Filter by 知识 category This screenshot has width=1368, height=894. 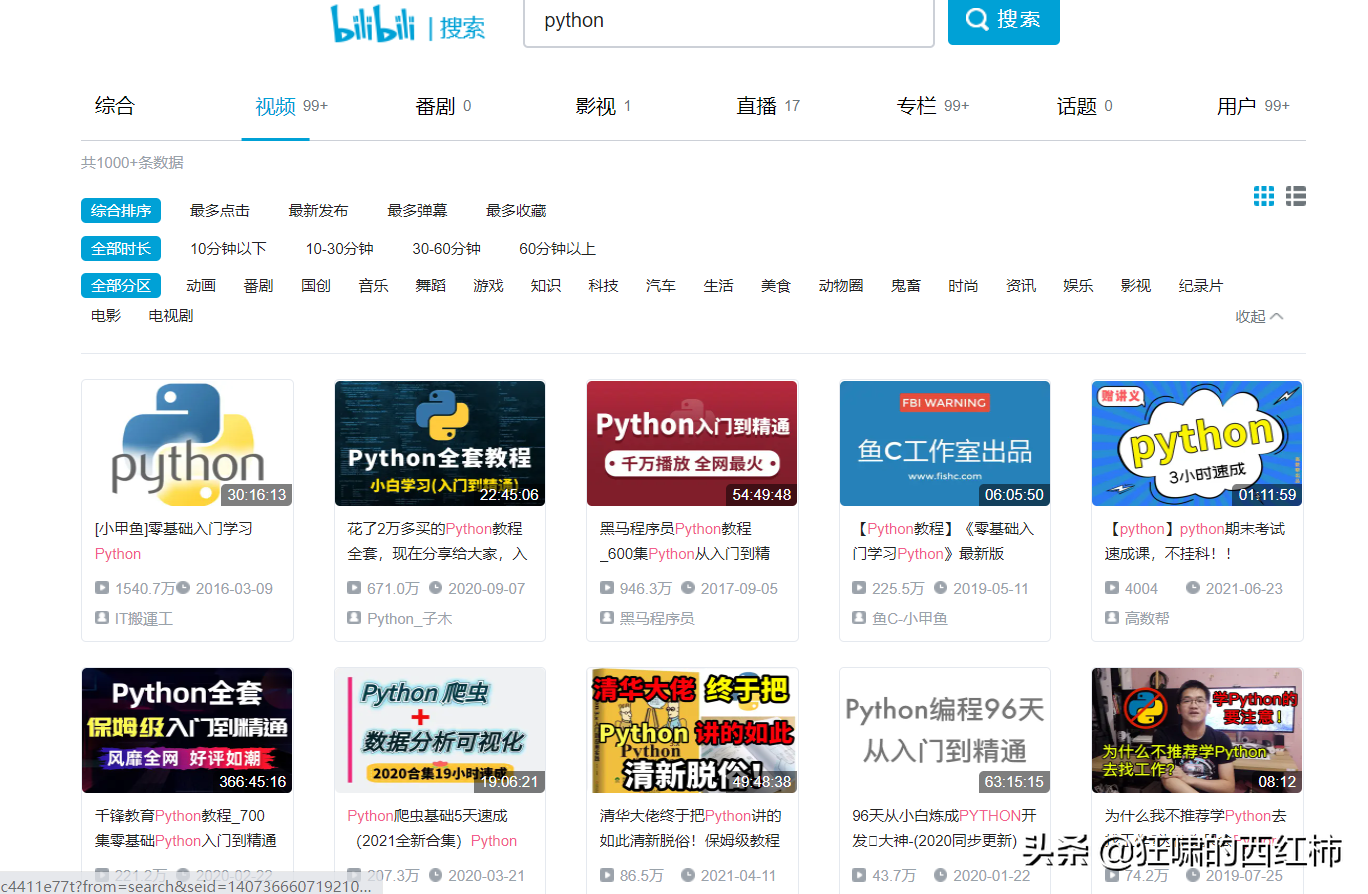click(546, 286)
